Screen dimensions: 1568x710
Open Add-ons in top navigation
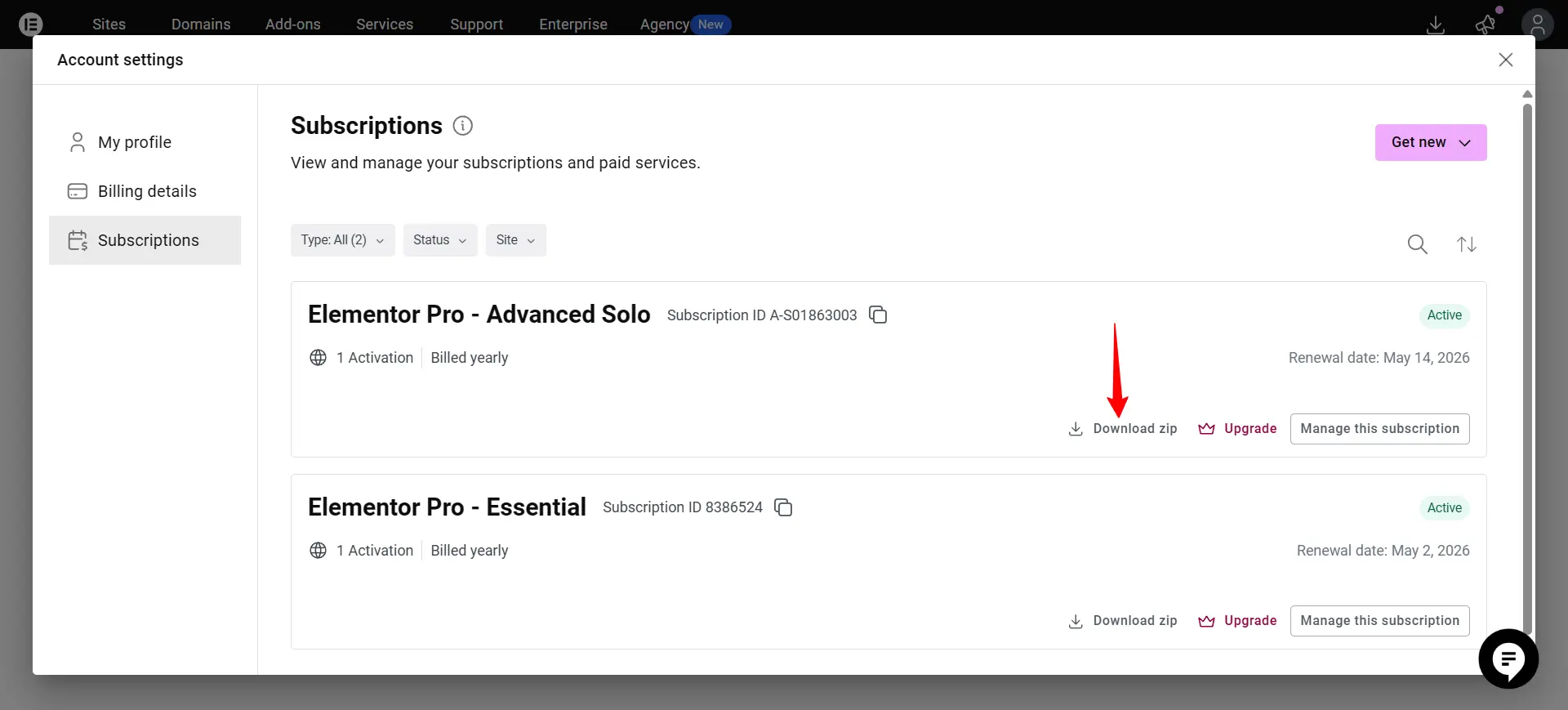click(293, 25)
